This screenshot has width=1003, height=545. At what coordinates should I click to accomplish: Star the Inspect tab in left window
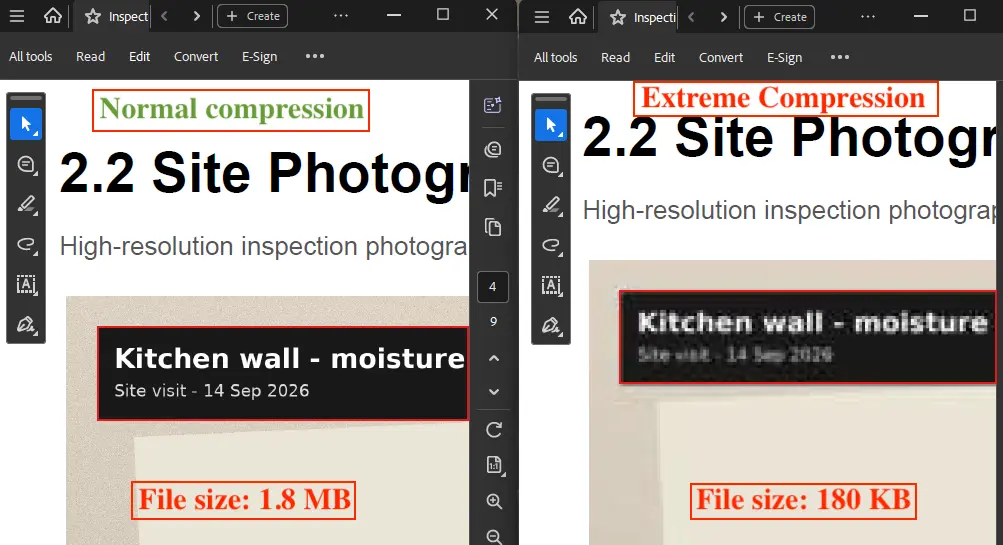tap(93, 17)
